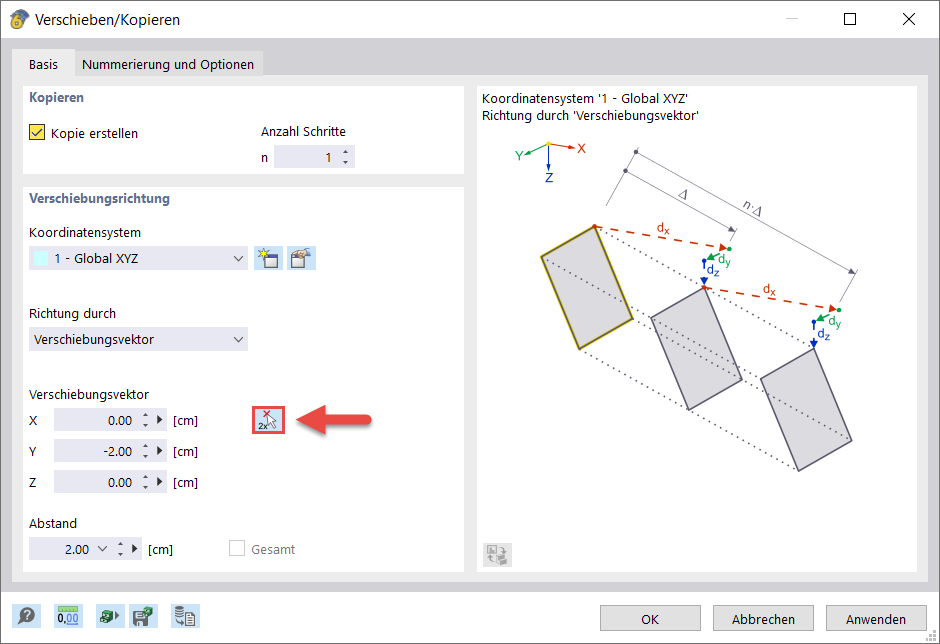Open the Richtung durch dropdown

138,339
